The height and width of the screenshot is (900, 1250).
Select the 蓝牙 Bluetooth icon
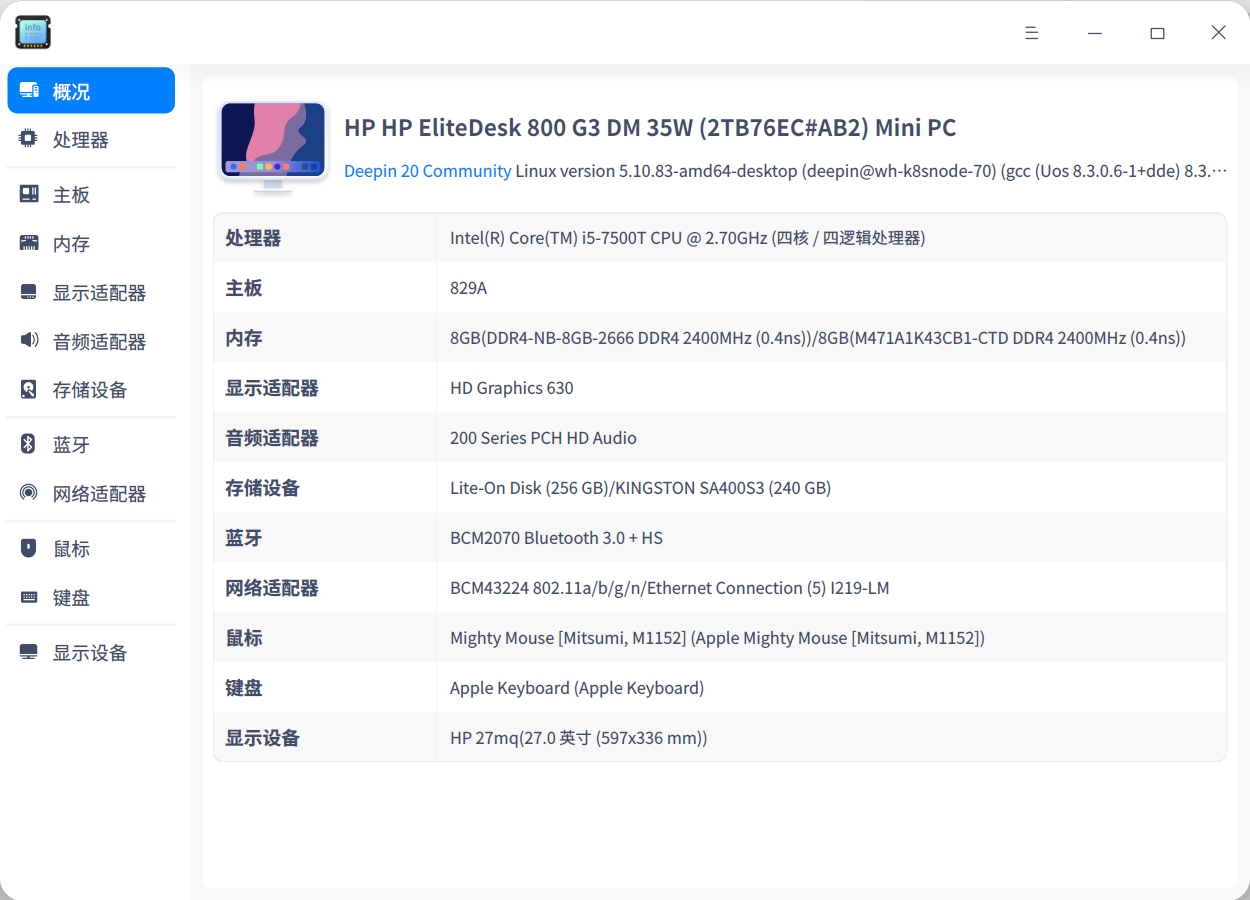tap(28, 443)
